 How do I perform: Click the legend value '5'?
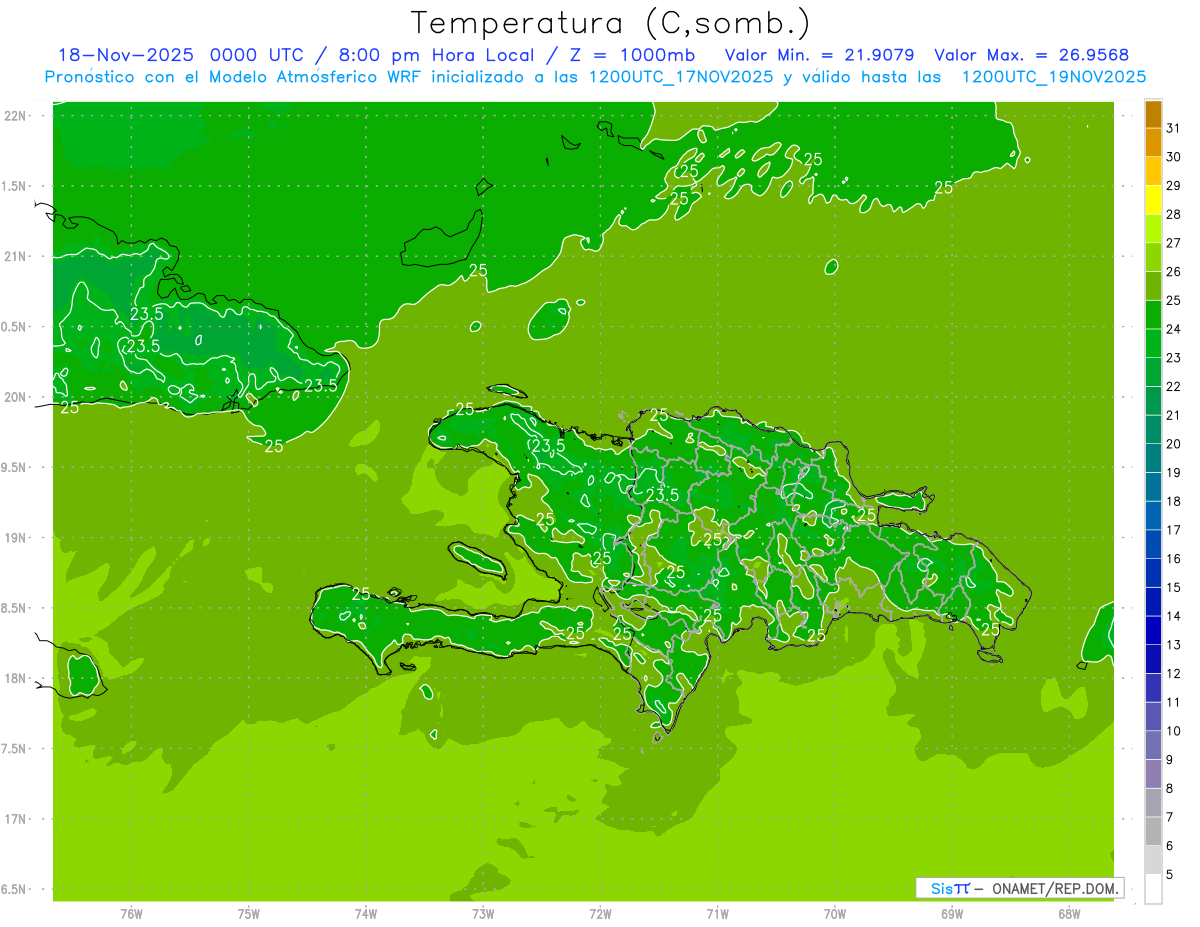1170,875
